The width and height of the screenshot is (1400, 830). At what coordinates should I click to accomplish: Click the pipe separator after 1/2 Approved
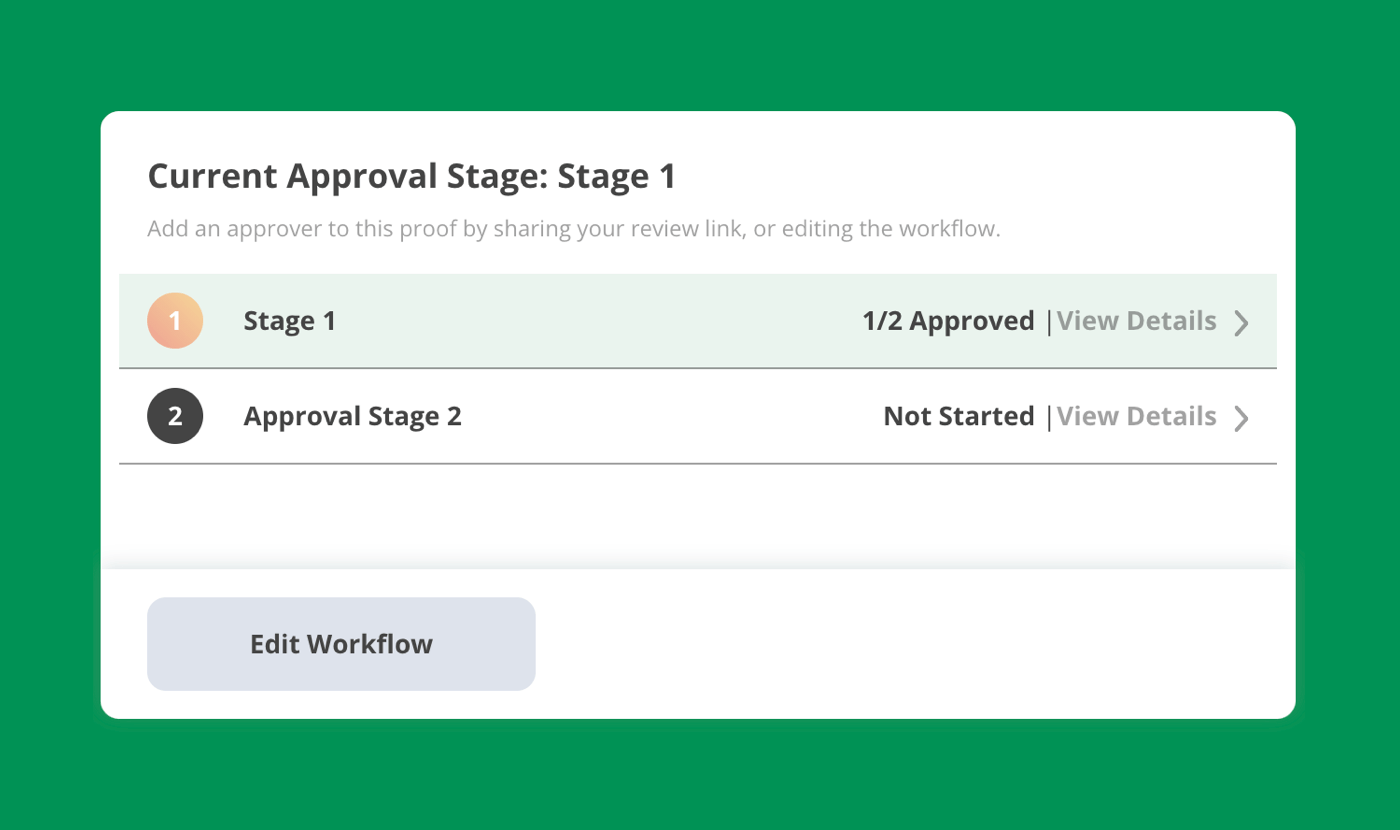point(1048,322)
